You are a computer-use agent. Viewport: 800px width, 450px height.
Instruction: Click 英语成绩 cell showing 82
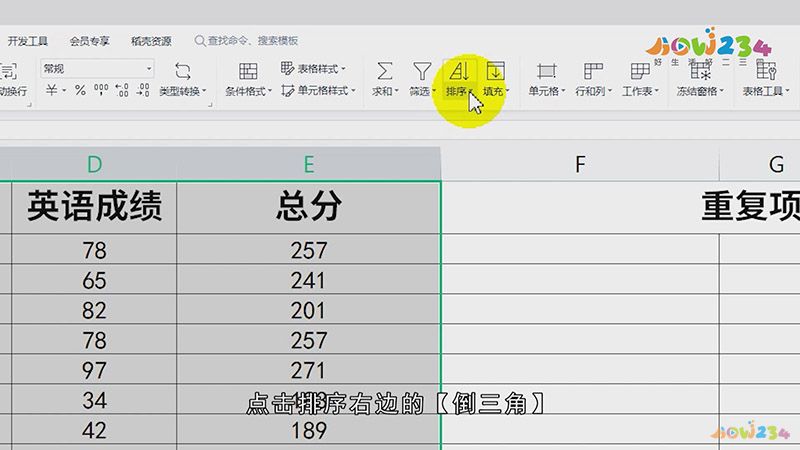94,310
